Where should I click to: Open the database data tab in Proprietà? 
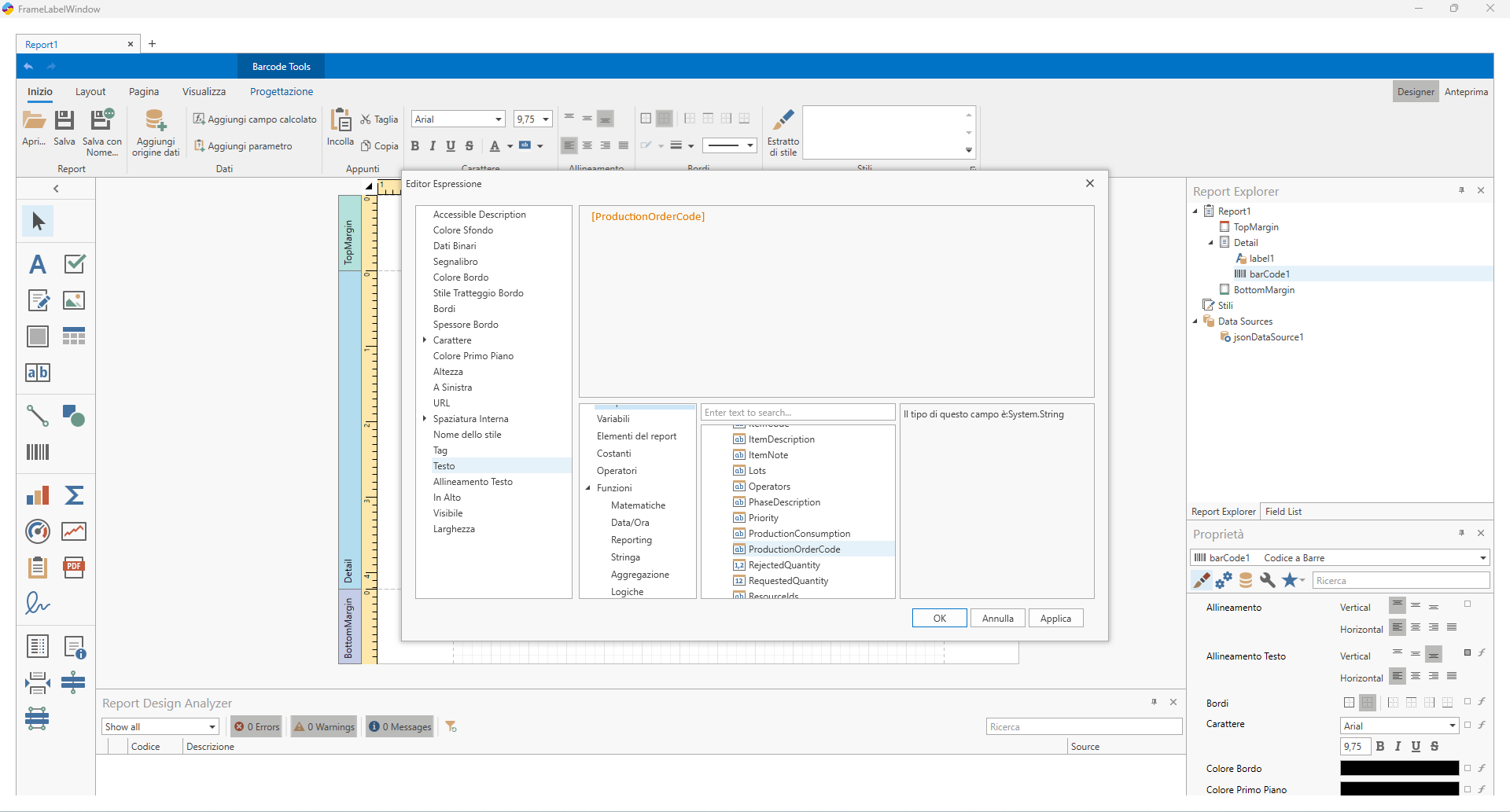tap(1246, 580)
